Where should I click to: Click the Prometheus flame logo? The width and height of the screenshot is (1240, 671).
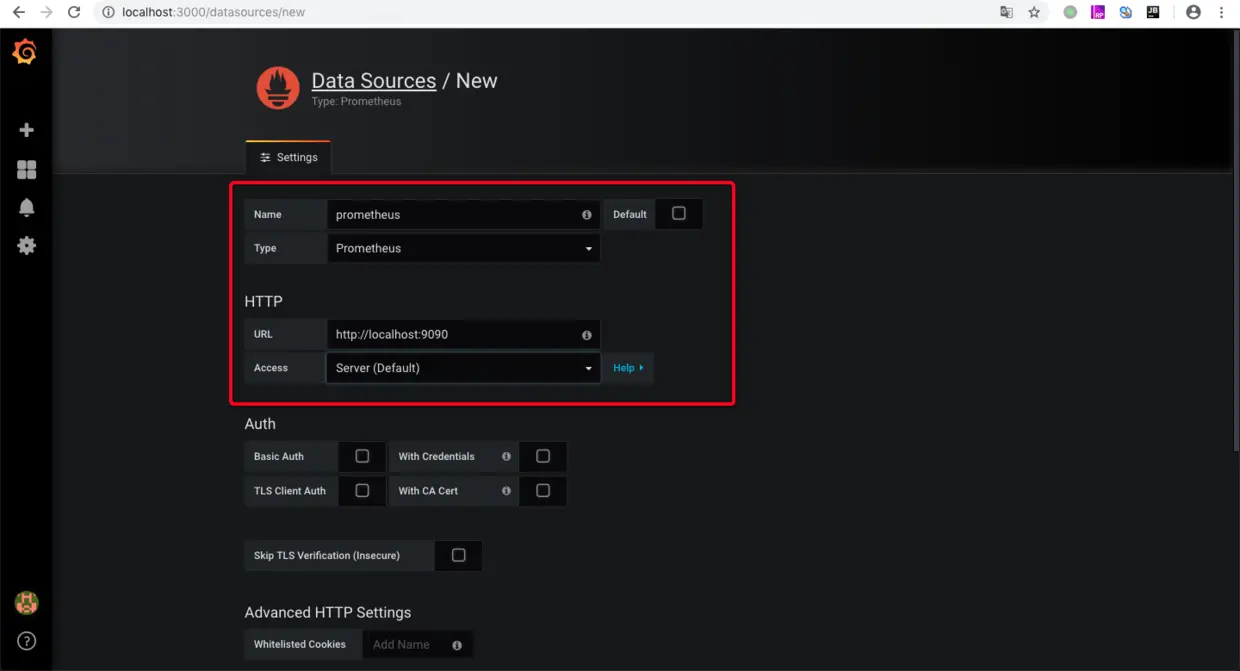(x=278, y=88)
